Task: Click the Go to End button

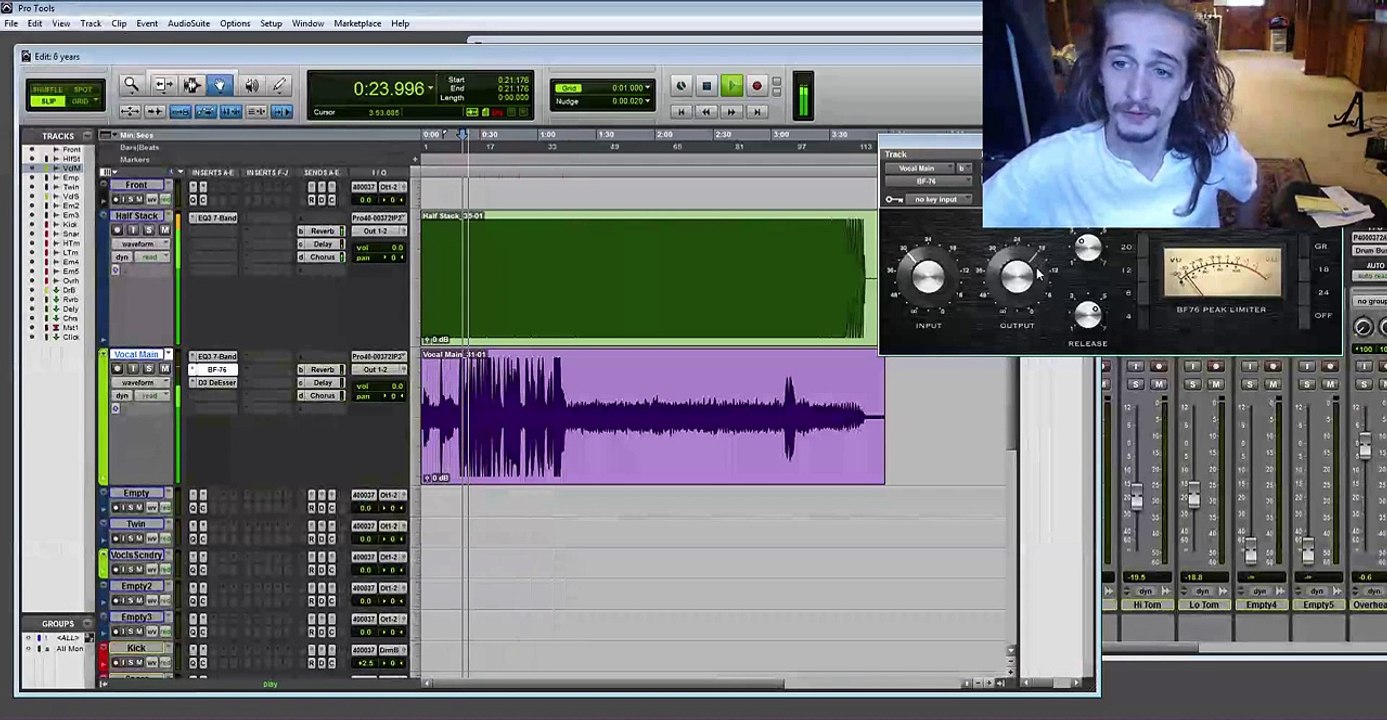Action: pos(756,111)
